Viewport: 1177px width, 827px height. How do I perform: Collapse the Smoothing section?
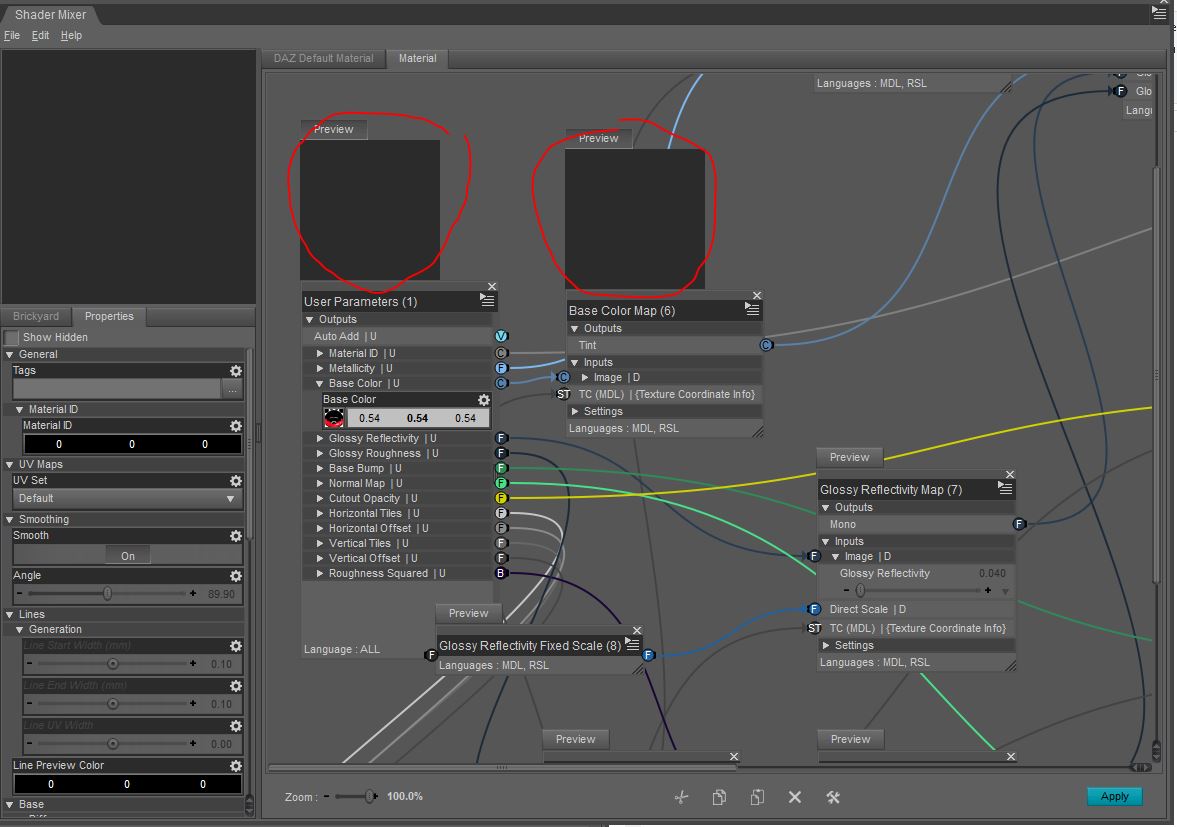pos(10,519)
